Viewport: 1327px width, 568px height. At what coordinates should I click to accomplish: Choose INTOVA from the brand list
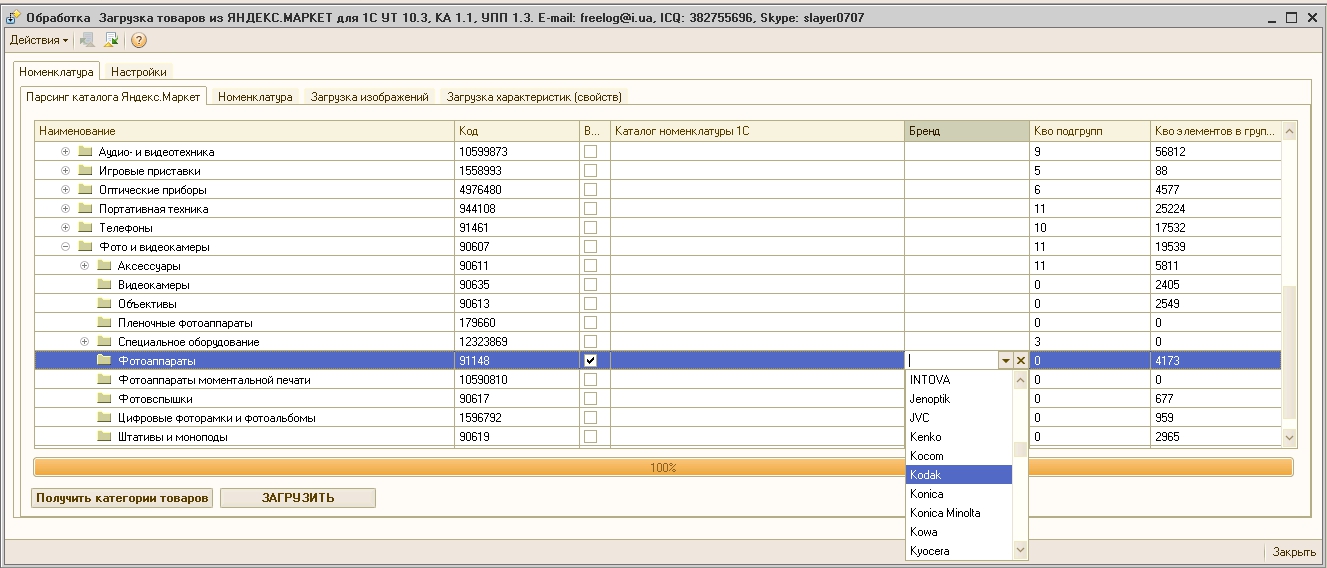[959, 380]
